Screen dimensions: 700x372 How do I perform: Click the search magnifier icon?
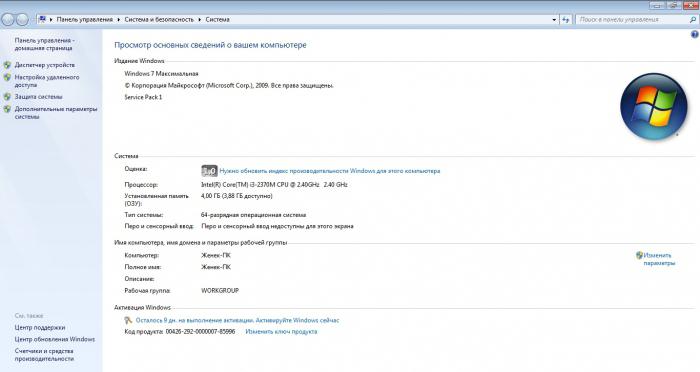tap(693, 20)
